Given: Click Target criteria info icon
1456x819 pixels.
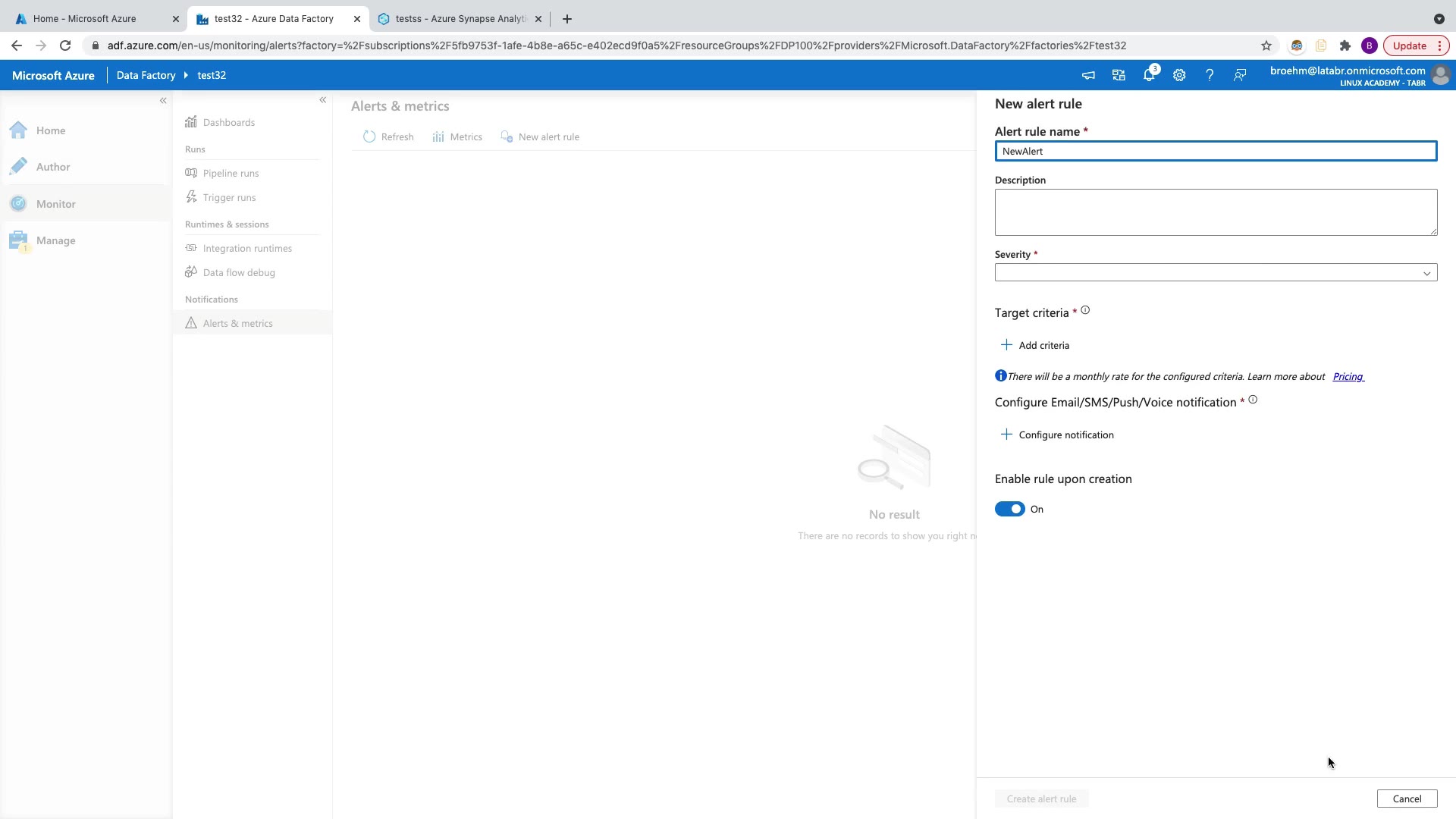Looking at the screenshot, I should pos(1085,310).
